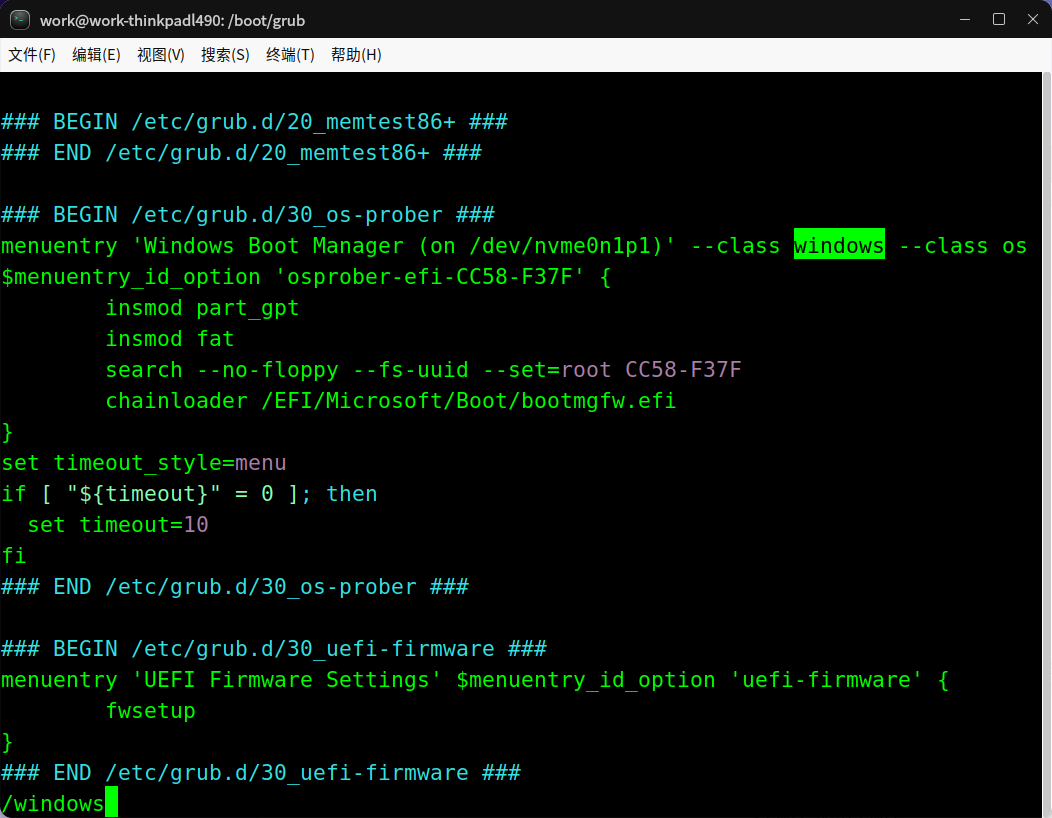Click the terminal app icon in title bar
This screenshot has height=818, width=1052.
19,20
